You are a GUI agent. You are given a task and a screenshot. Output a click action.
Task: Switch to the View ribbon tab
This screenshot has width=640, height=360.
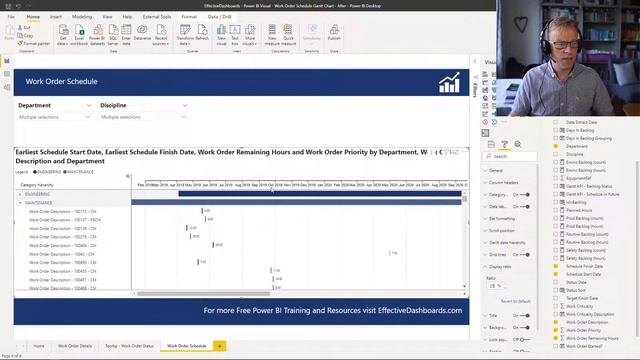107,17
